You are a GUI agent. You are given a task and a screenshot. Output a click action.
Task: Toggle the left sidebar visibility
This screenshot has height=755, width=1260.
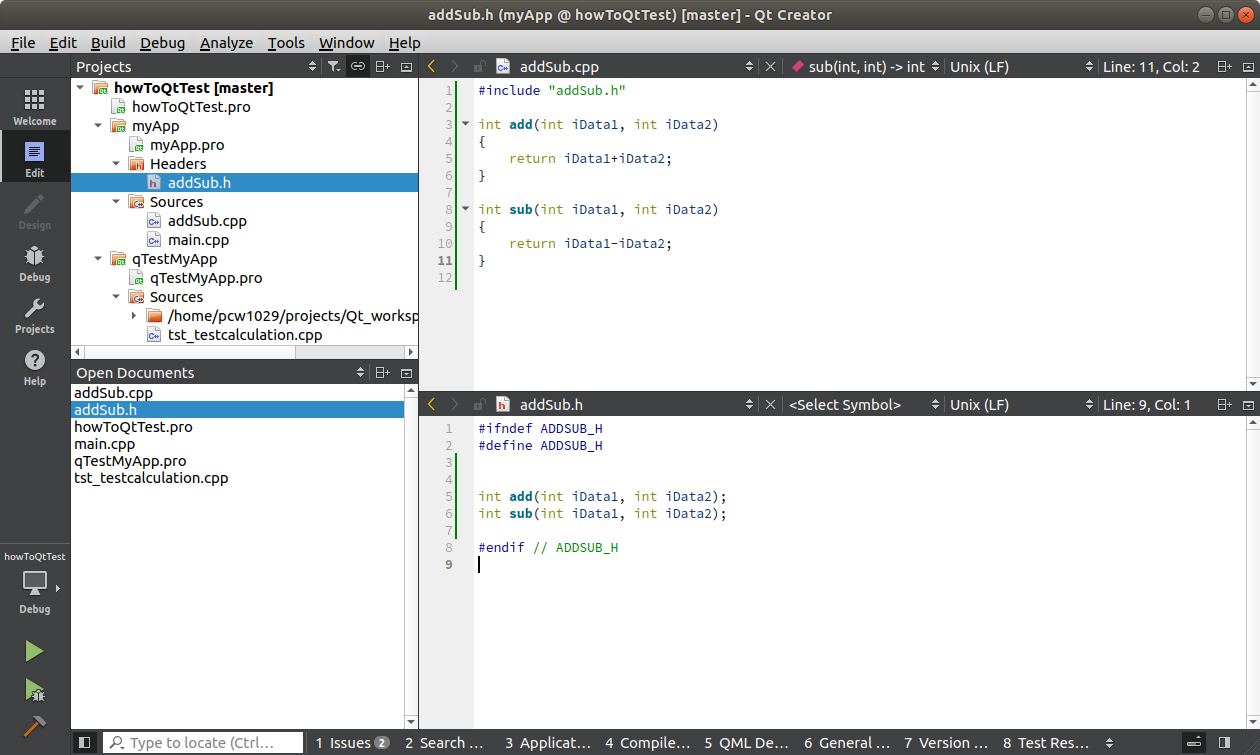pos(85,743)
